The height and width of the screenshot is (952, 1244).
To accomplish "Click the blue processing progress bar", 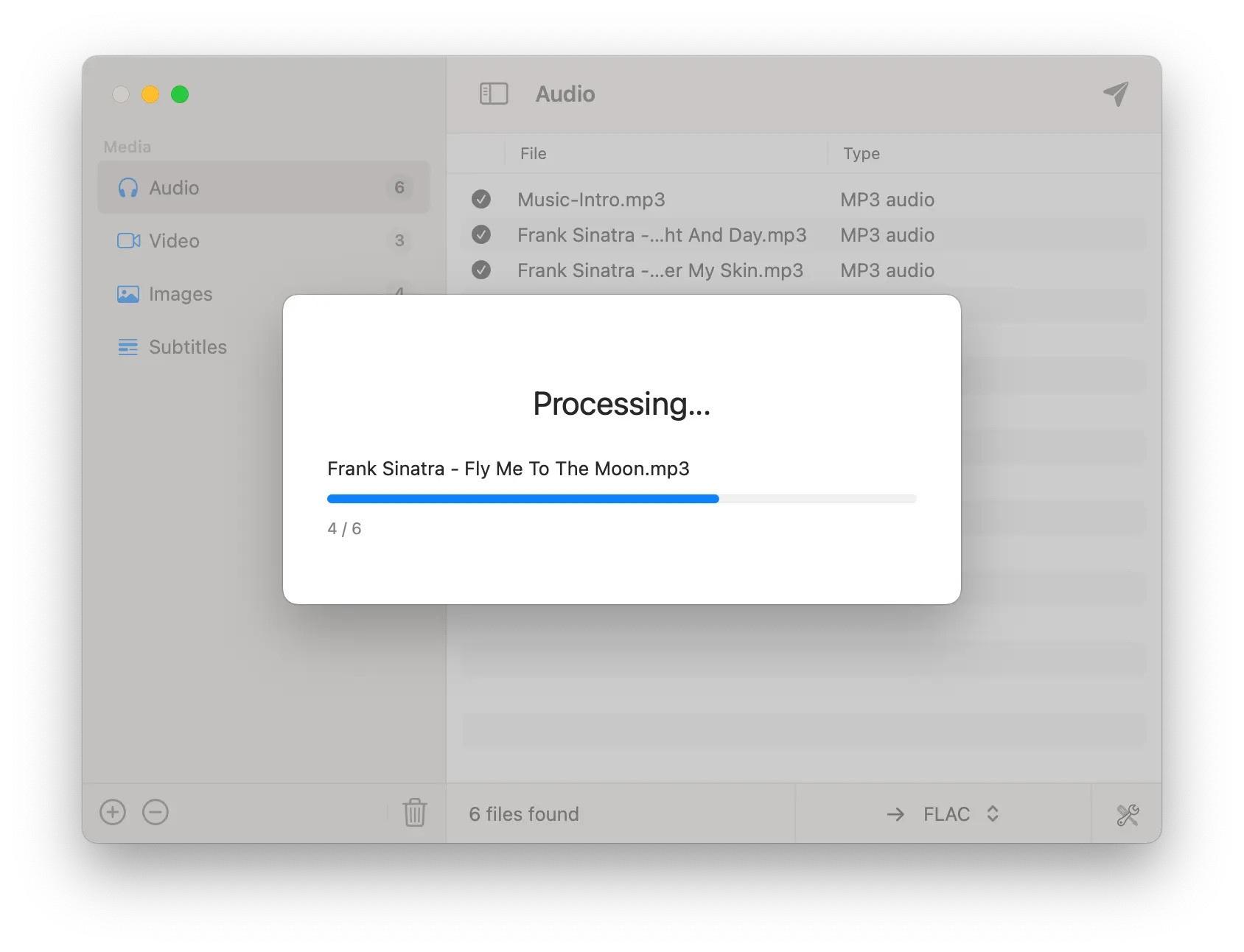I will click(x=523, y=499).
